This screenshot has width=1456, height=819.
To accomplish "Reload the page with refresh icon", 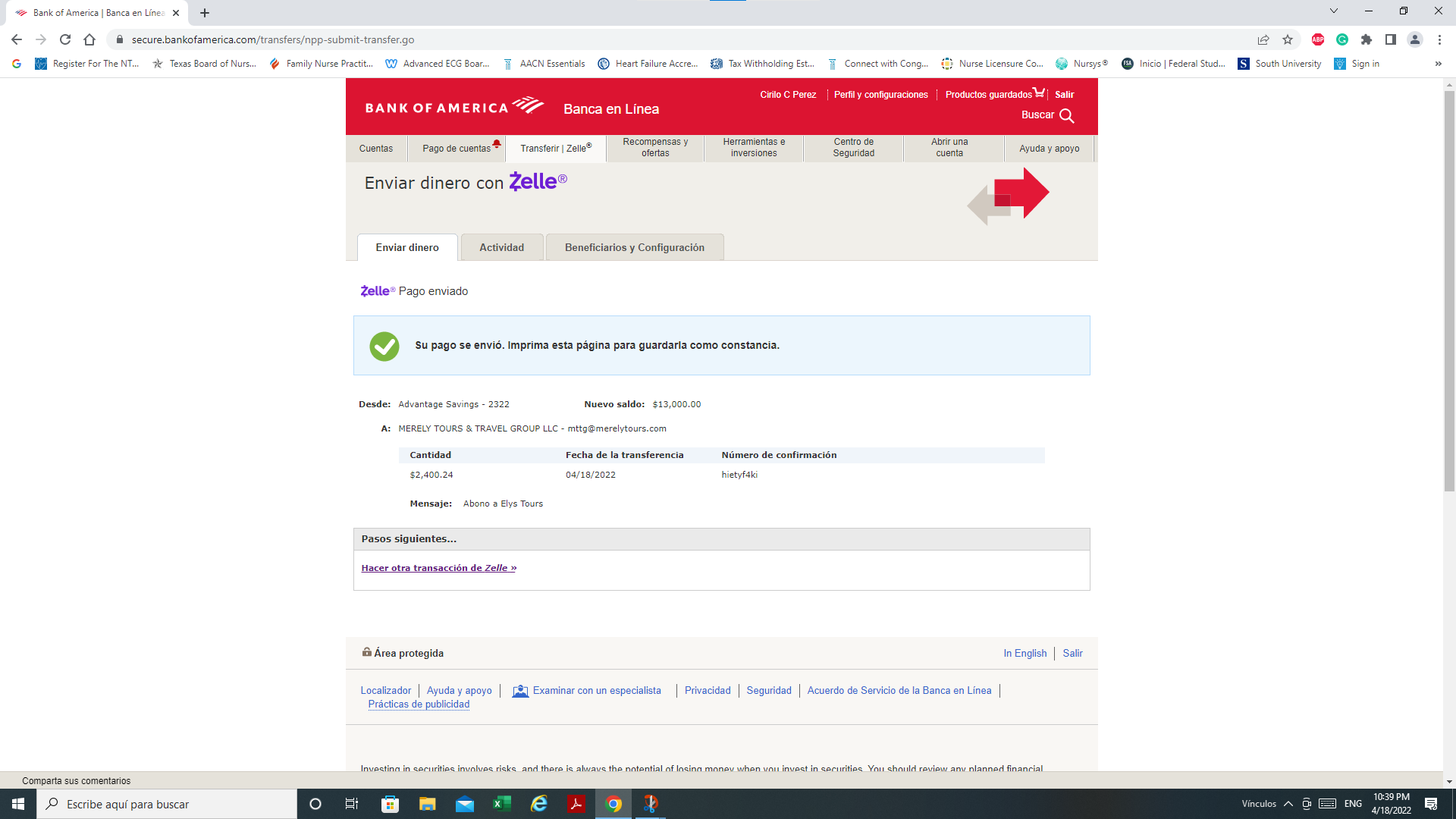I will 65,39.
